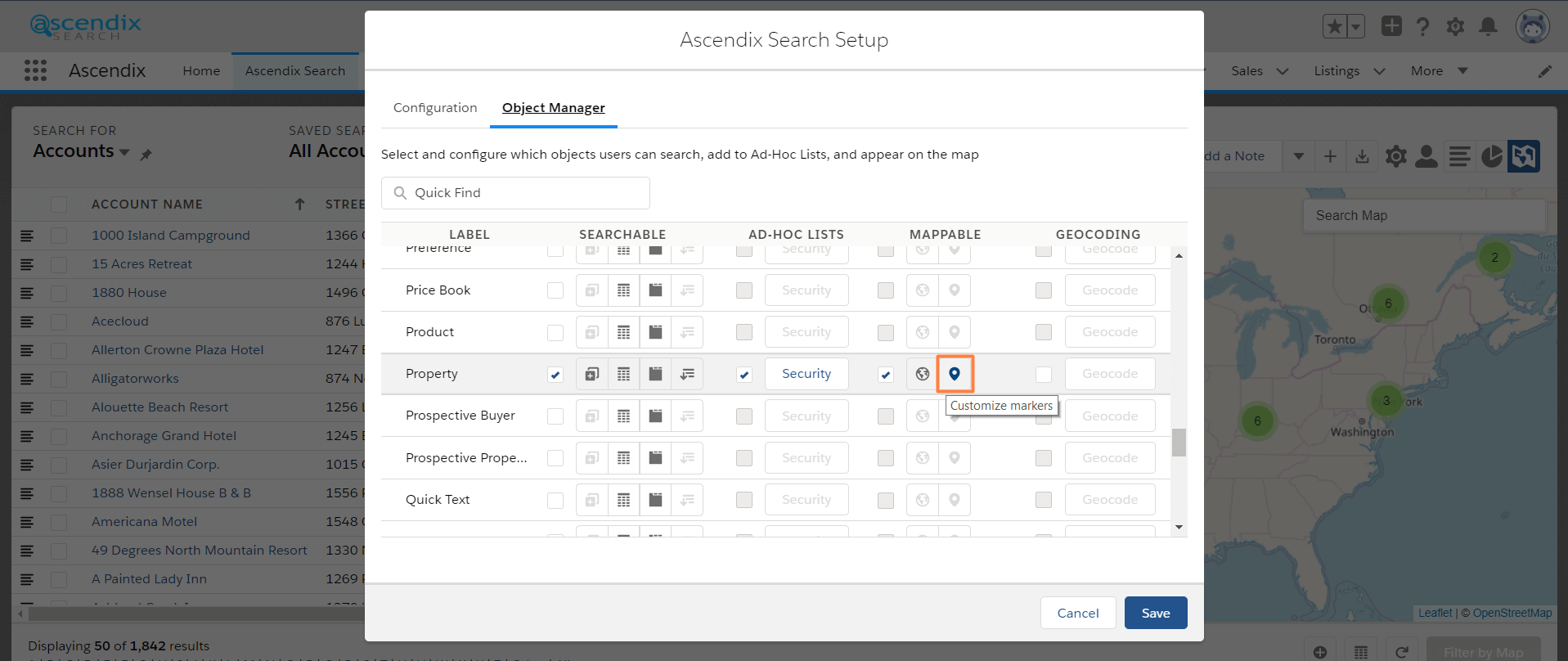Click the object list scrollbar thumb
1568x661 pixels.
click(x=1179, y=442)
